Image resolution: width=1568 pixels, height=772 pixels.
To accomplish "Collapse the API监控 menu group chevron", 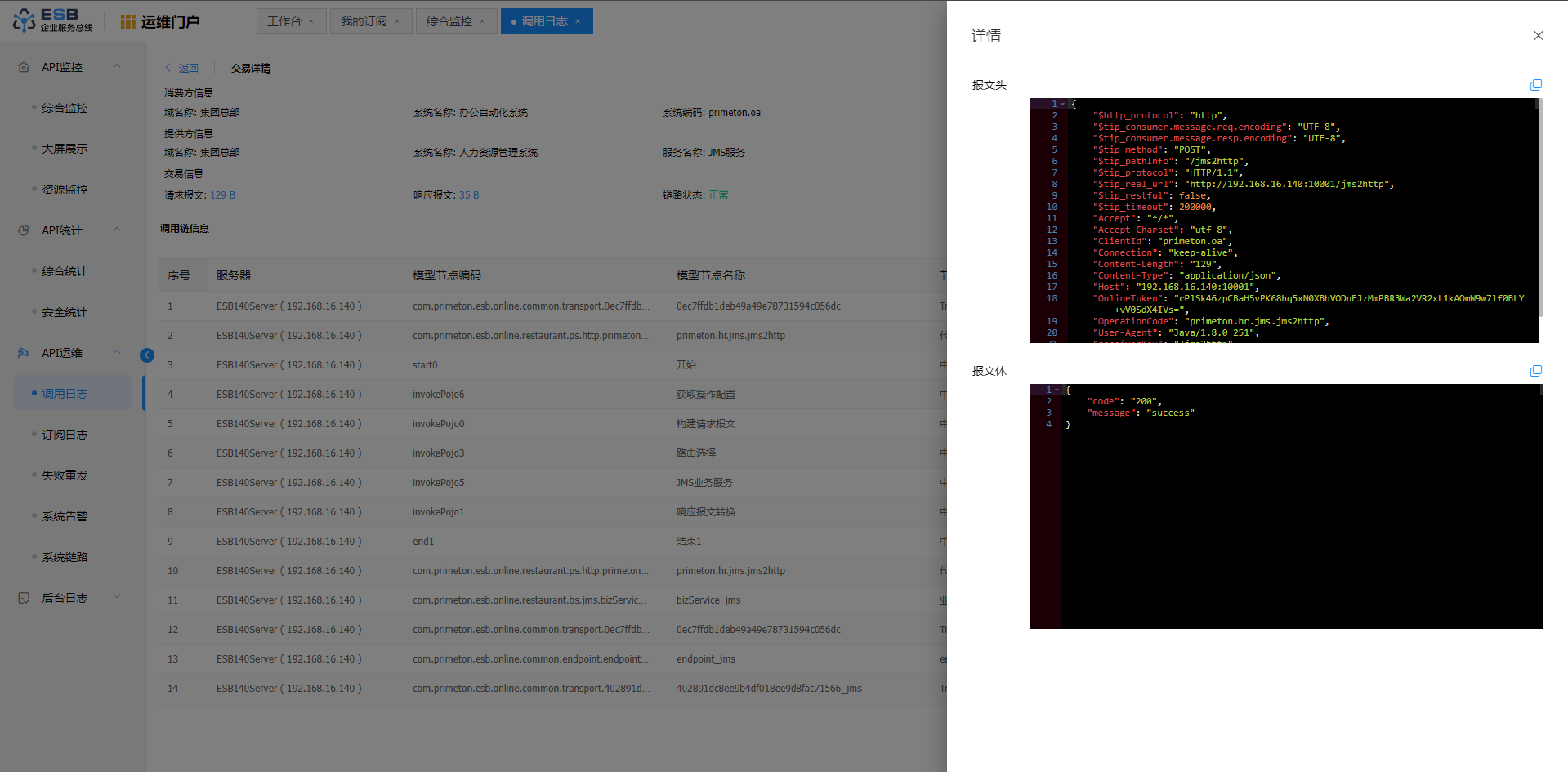I will tap(117, 67).
